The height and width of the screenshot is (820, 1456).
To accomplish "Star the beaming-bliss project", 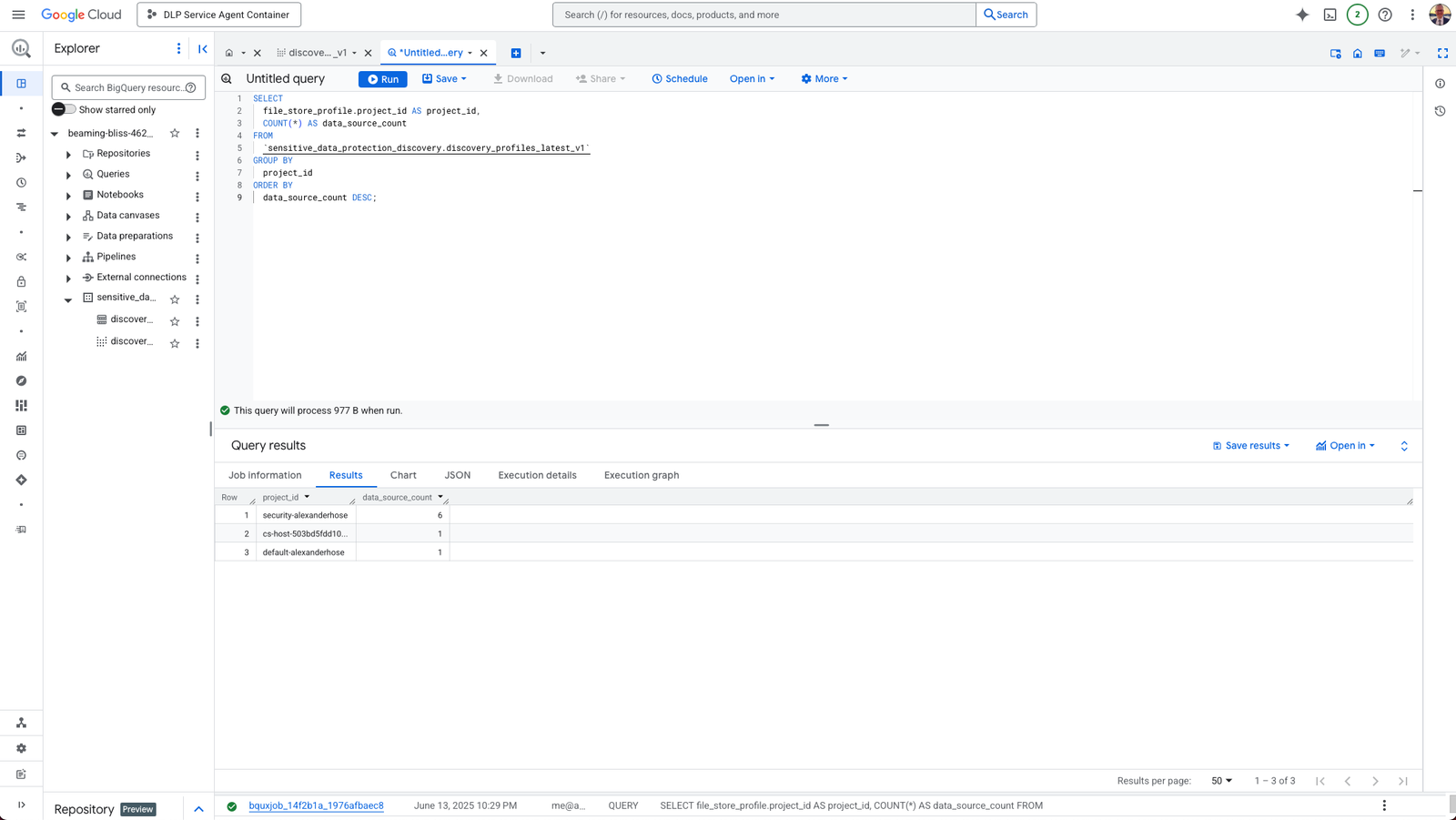I will click(x=175, y=133).
